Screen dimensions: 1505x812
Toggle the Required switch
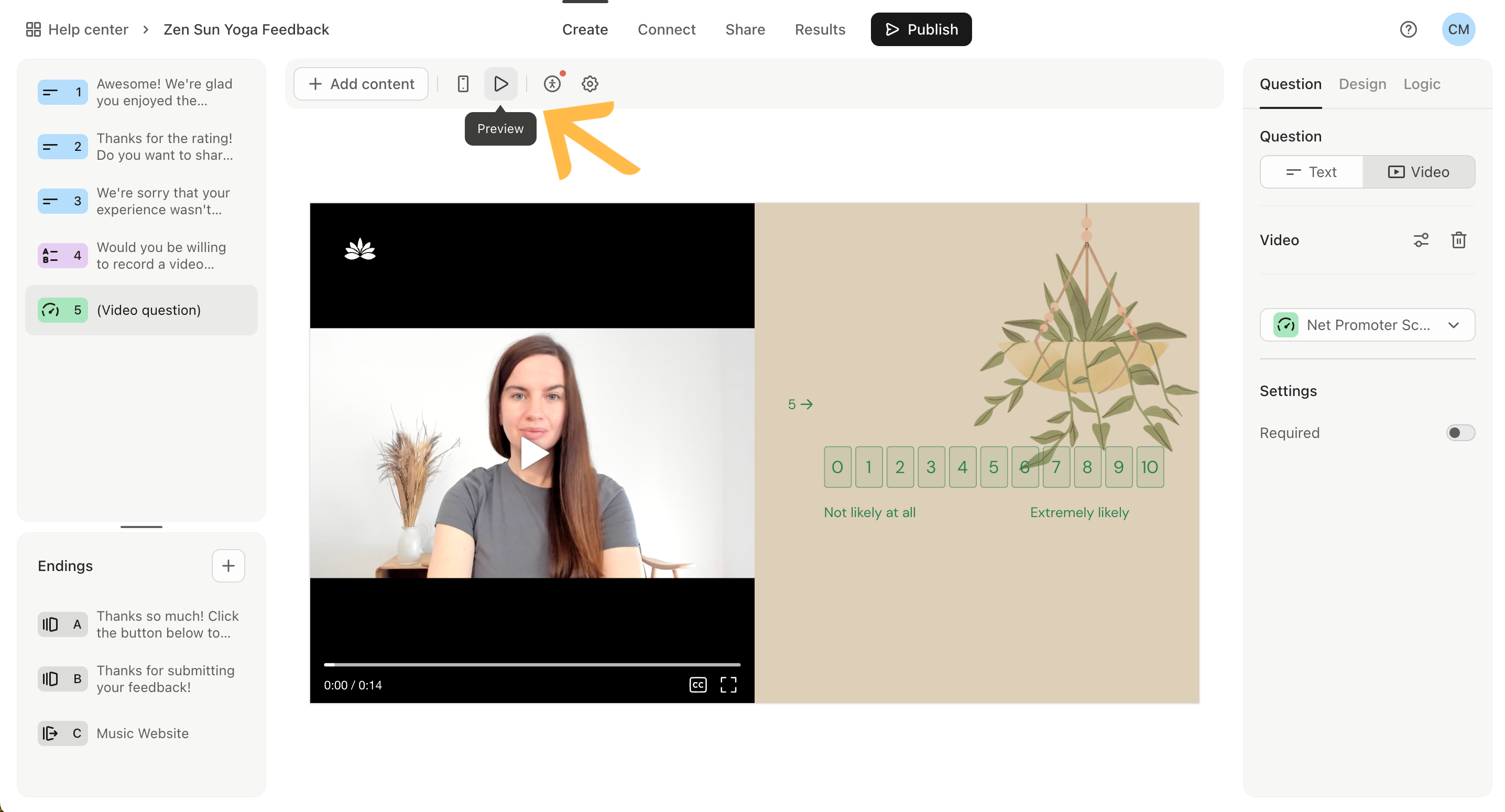[1460, 433]
